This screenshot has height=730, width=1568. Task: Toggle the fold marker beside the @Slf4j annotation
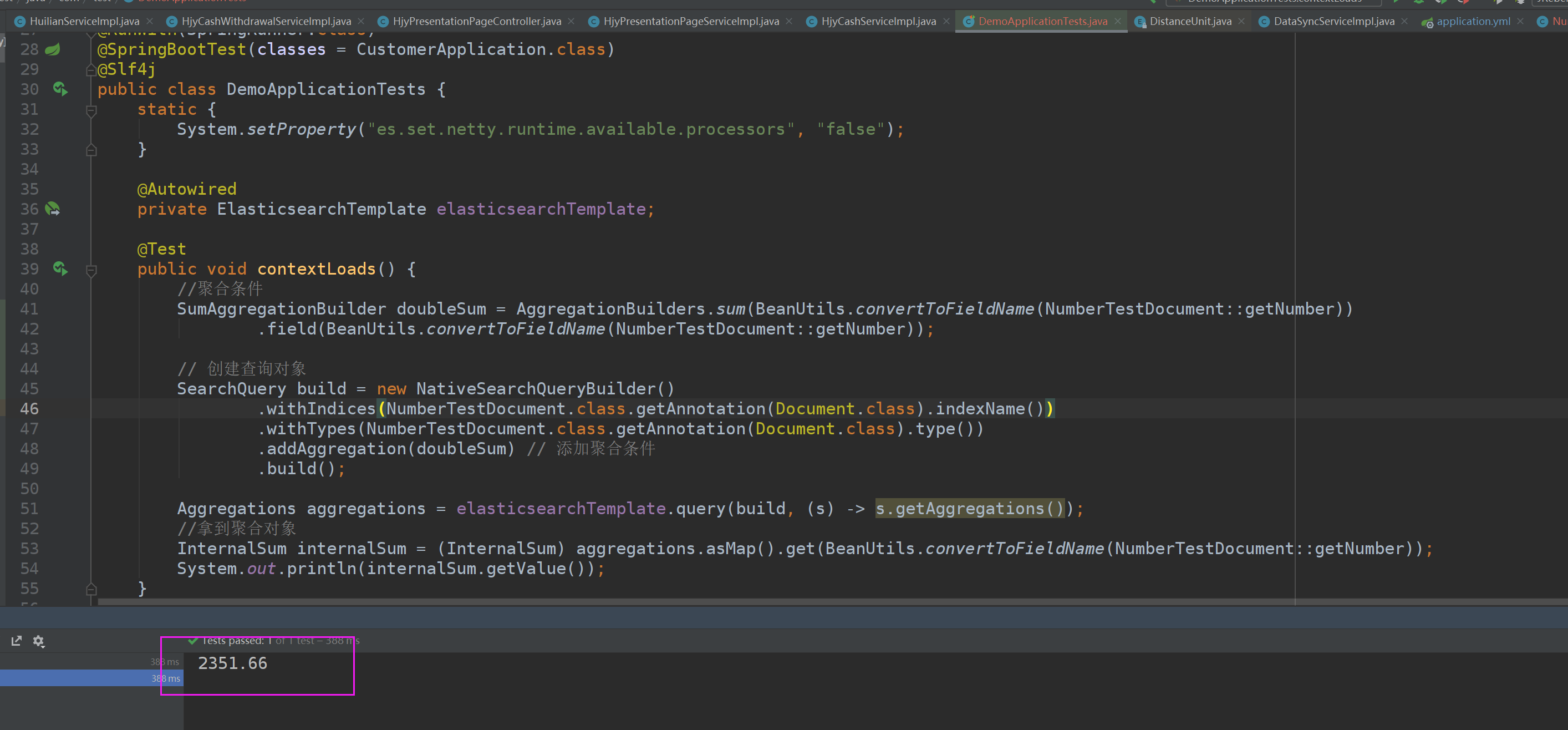pos(91,70)
